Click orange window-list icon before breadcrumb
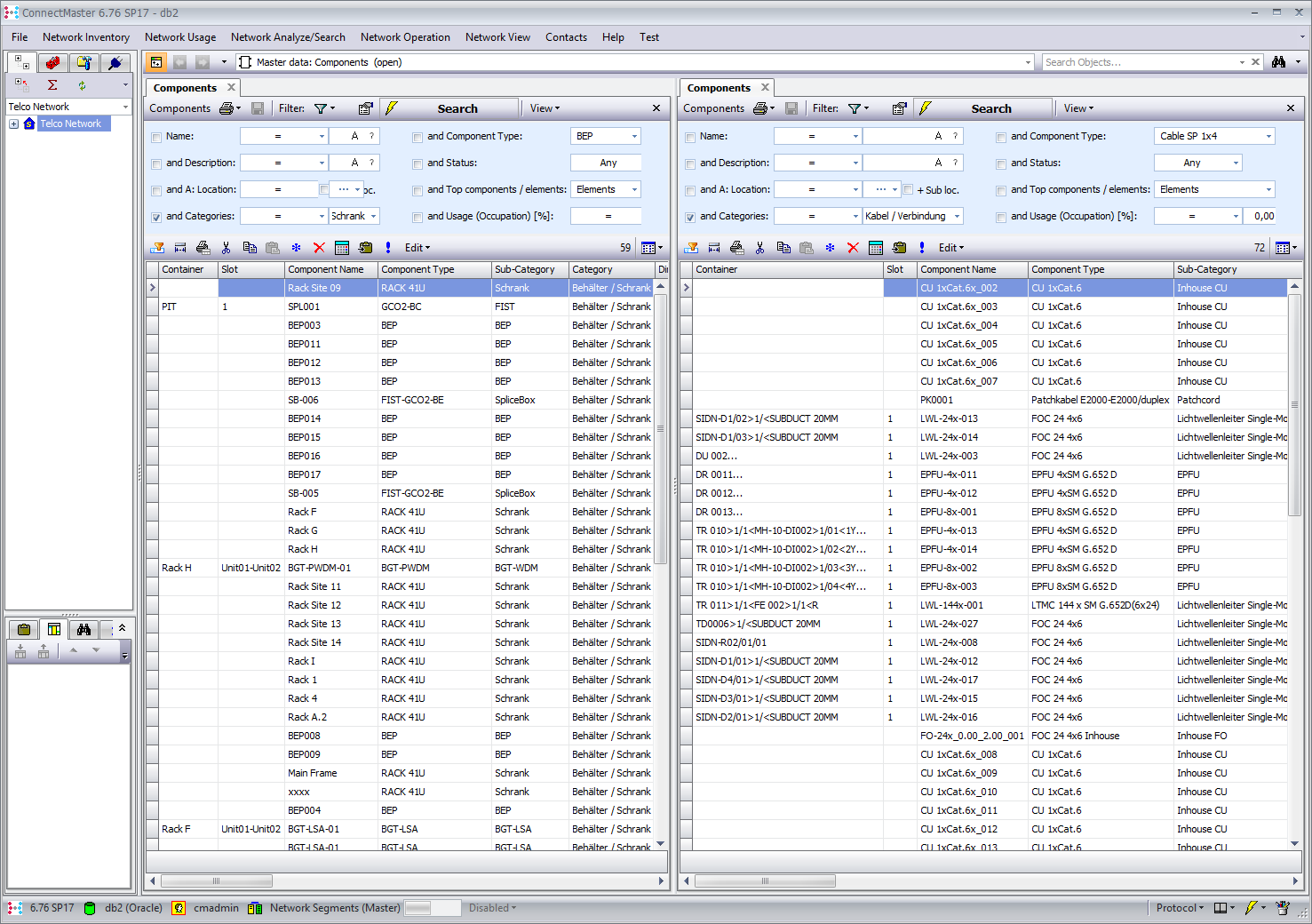1312x924 pixels. [156, 62]
